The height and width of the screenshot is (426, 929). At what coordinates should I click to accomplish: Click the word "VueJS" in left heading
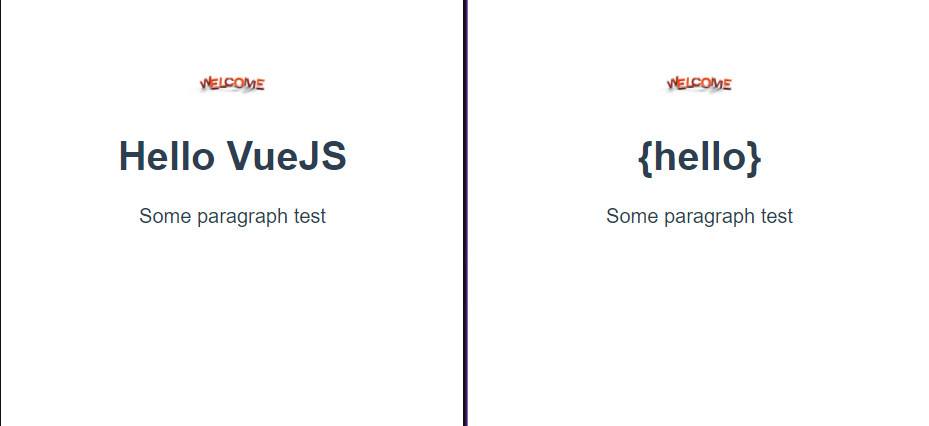[286, 157]
